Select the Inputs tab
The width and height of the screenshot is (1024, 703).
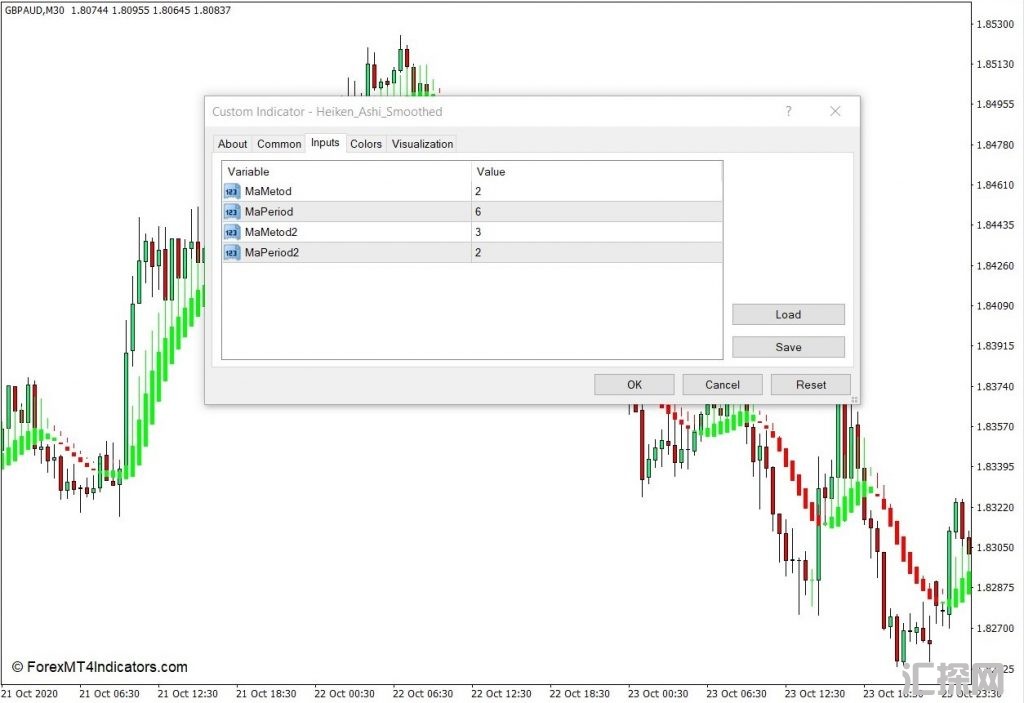(x=325, y=143)
